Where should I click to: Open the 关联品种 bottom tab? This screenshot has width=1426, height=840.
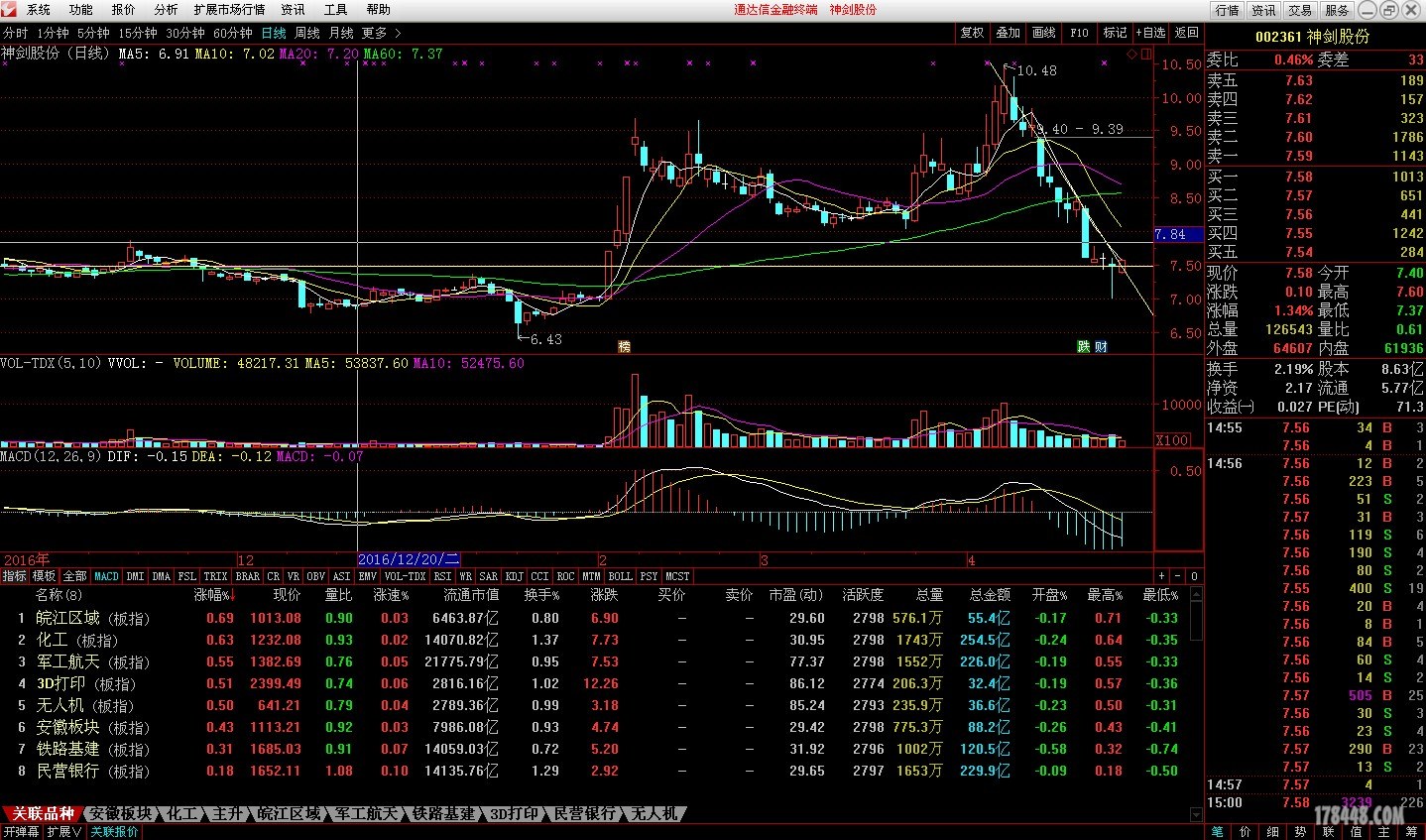point(42,813)
